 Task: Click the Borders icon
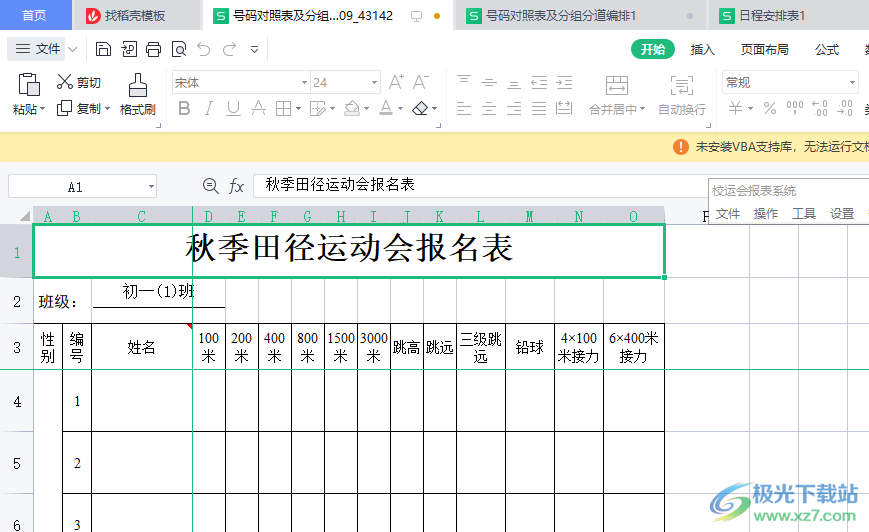[283, 108]
